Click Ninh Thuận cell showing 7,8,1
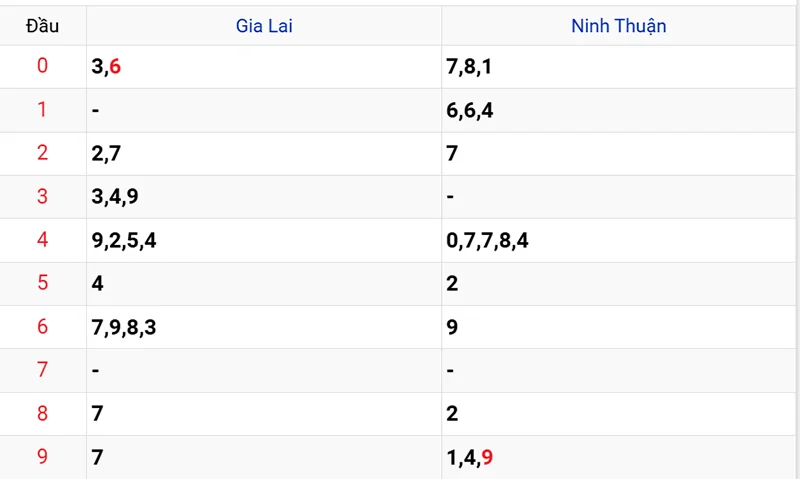Image resolution: width=800 pixels, height=479 pixels. [470, 67]
